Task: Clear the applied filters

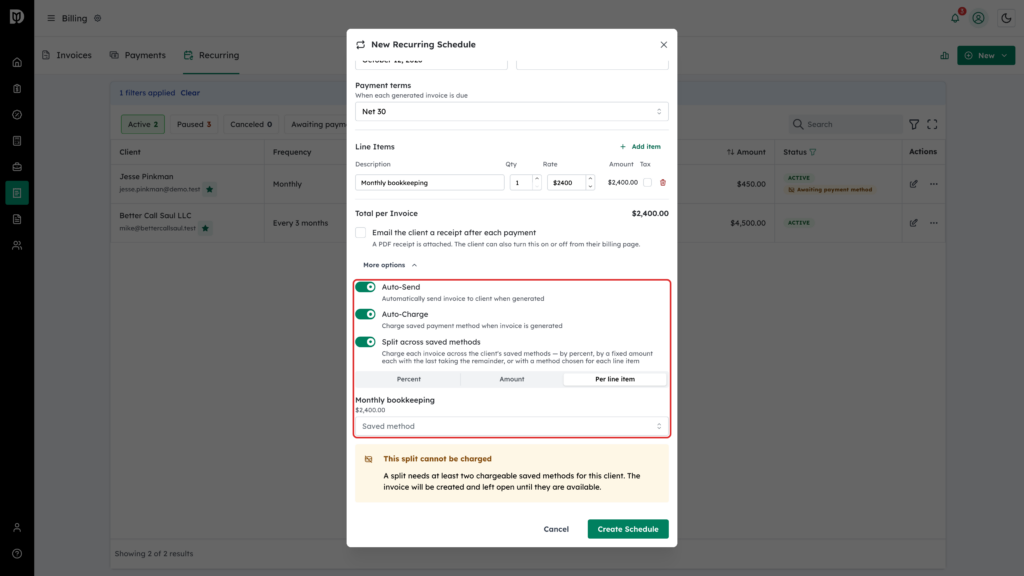Action: (x=190, y=93)
